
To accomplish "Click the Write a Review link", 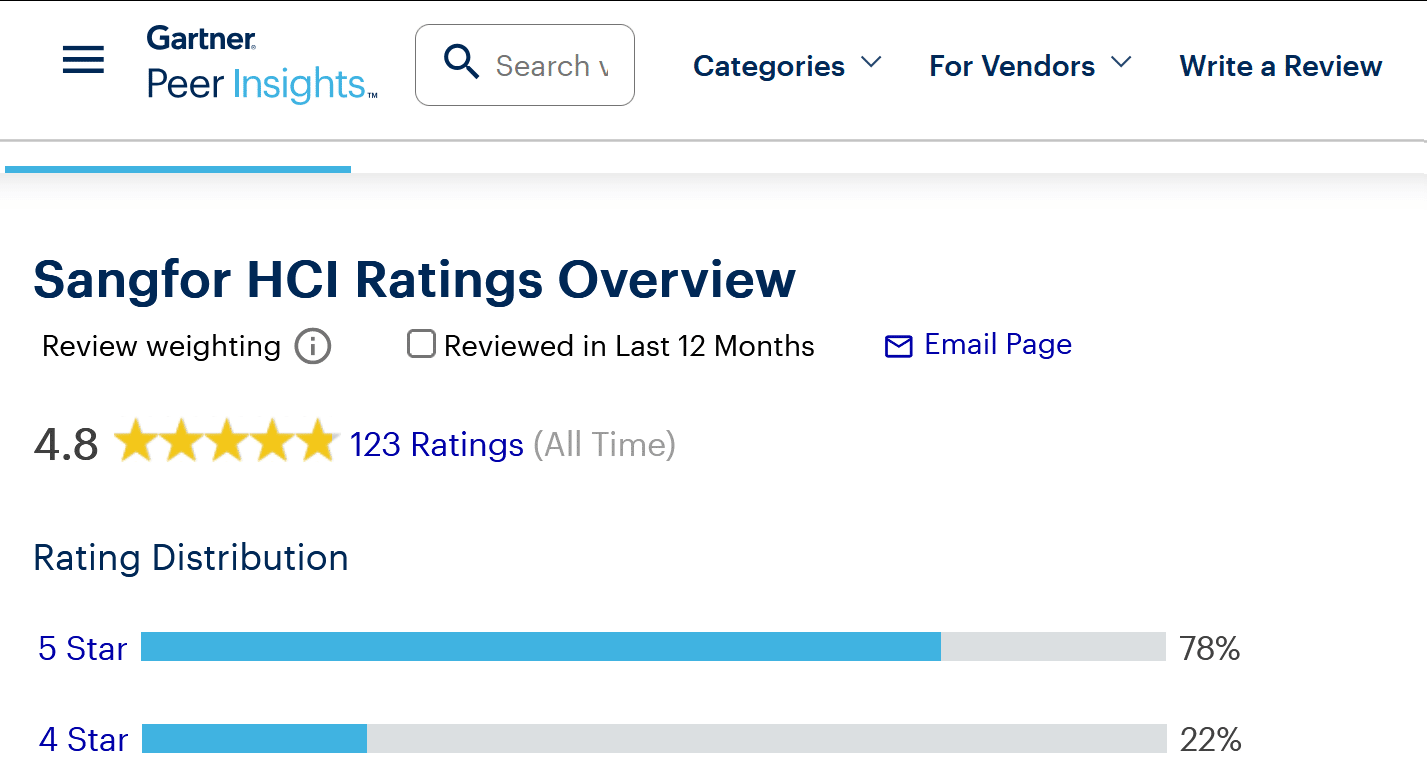I will [1280, 66].
